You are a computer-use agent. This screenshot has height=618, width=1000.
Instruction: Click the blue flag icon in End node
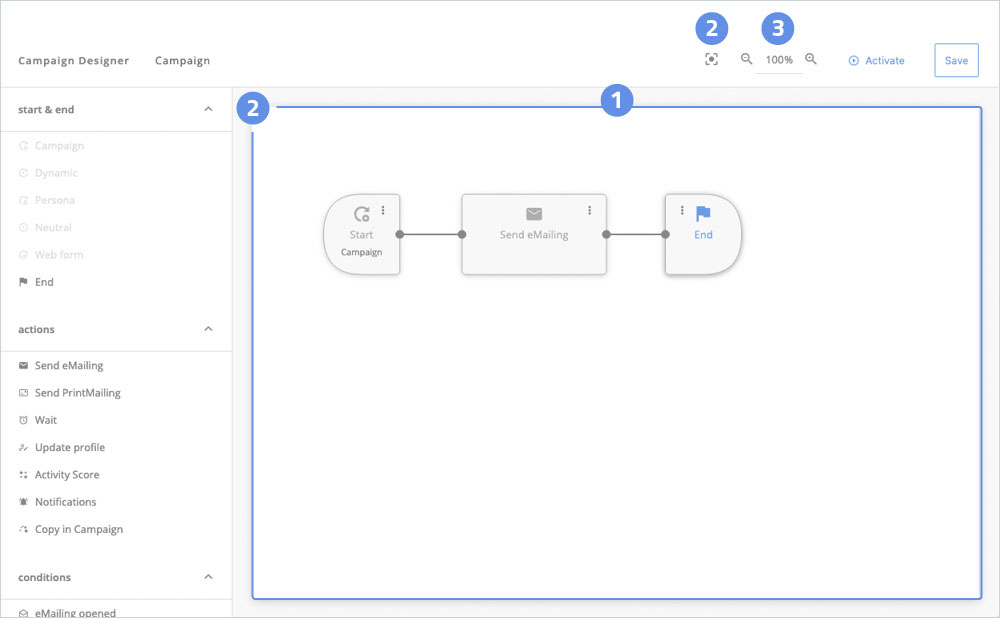(x=703, y=214)
